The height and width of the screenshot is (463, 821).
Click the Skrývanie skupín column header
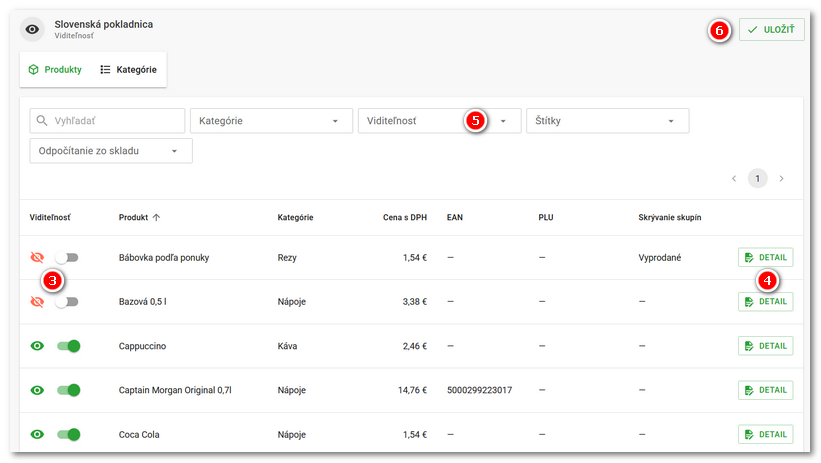click(670, 217)
